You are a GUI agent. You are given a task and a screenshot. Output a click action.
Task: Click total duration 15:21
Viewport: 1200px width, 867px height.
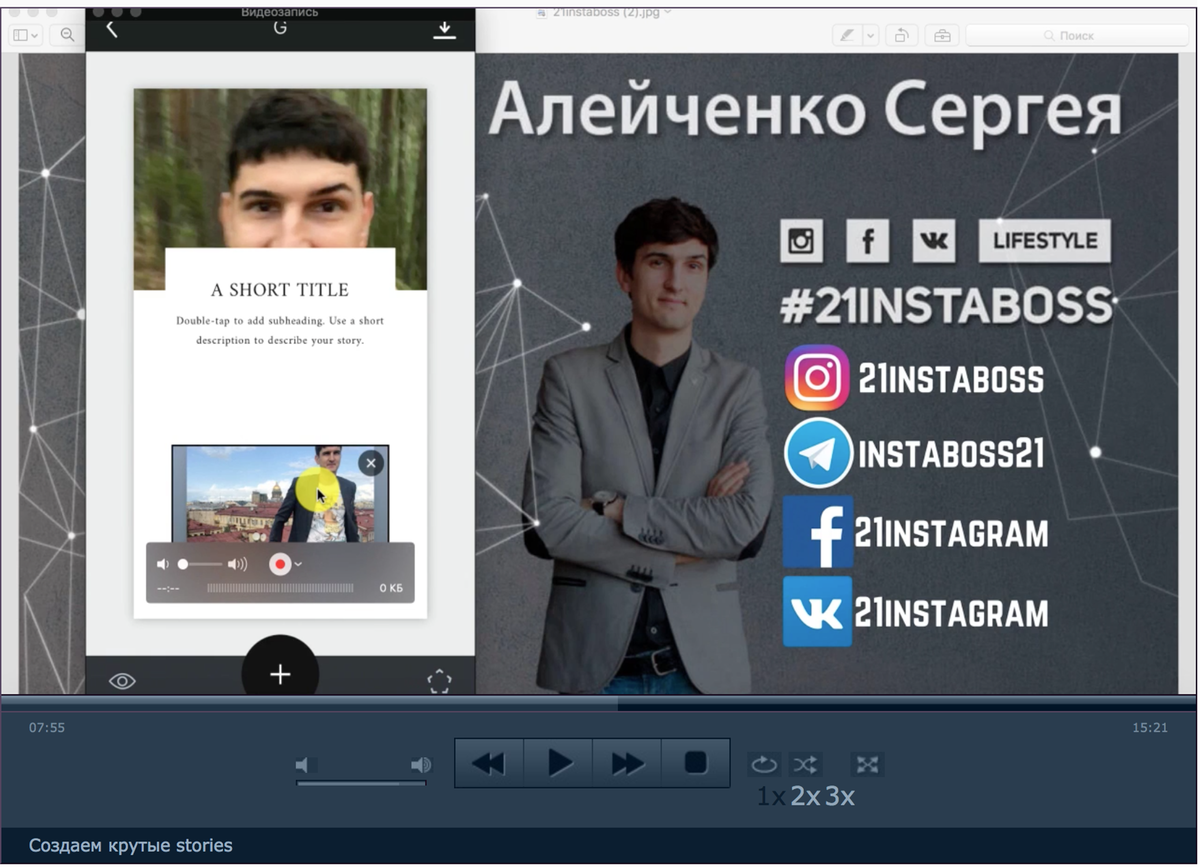(1150, 728)
